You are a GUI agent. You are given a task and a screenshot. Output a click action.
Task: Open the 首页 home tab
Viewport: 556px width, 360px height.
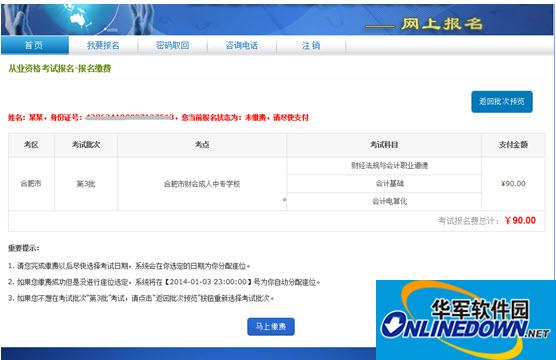click(x=34, y=45)
